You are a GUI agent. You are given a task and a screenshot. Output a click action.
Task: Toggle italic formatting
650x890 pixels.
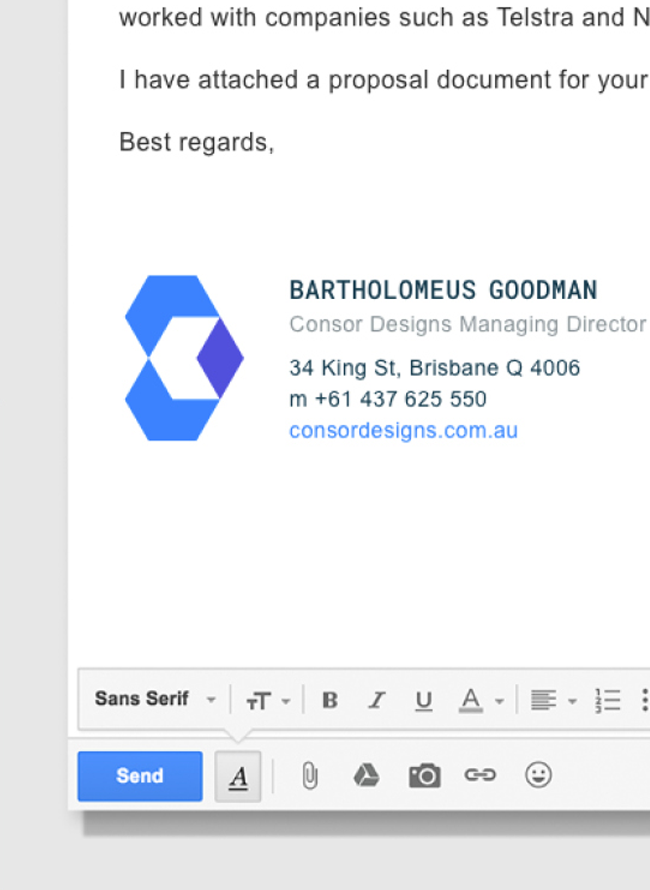pyautogui.click(x=376, y=700)
